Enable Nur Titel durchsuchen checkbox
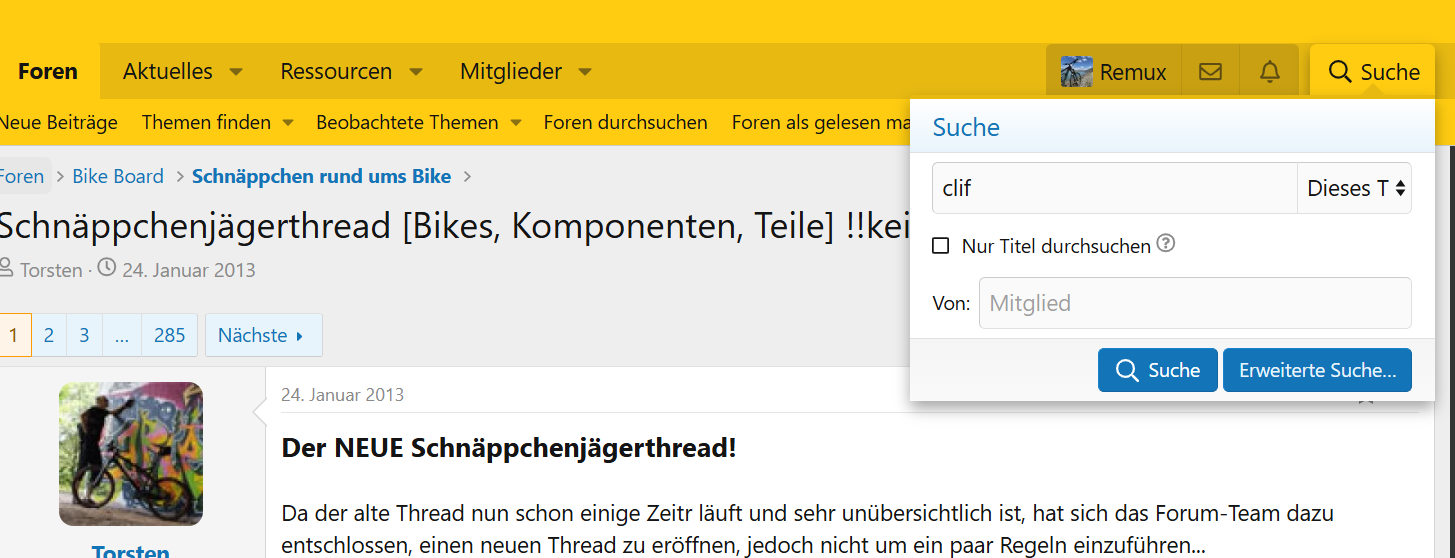 [940, 246]
